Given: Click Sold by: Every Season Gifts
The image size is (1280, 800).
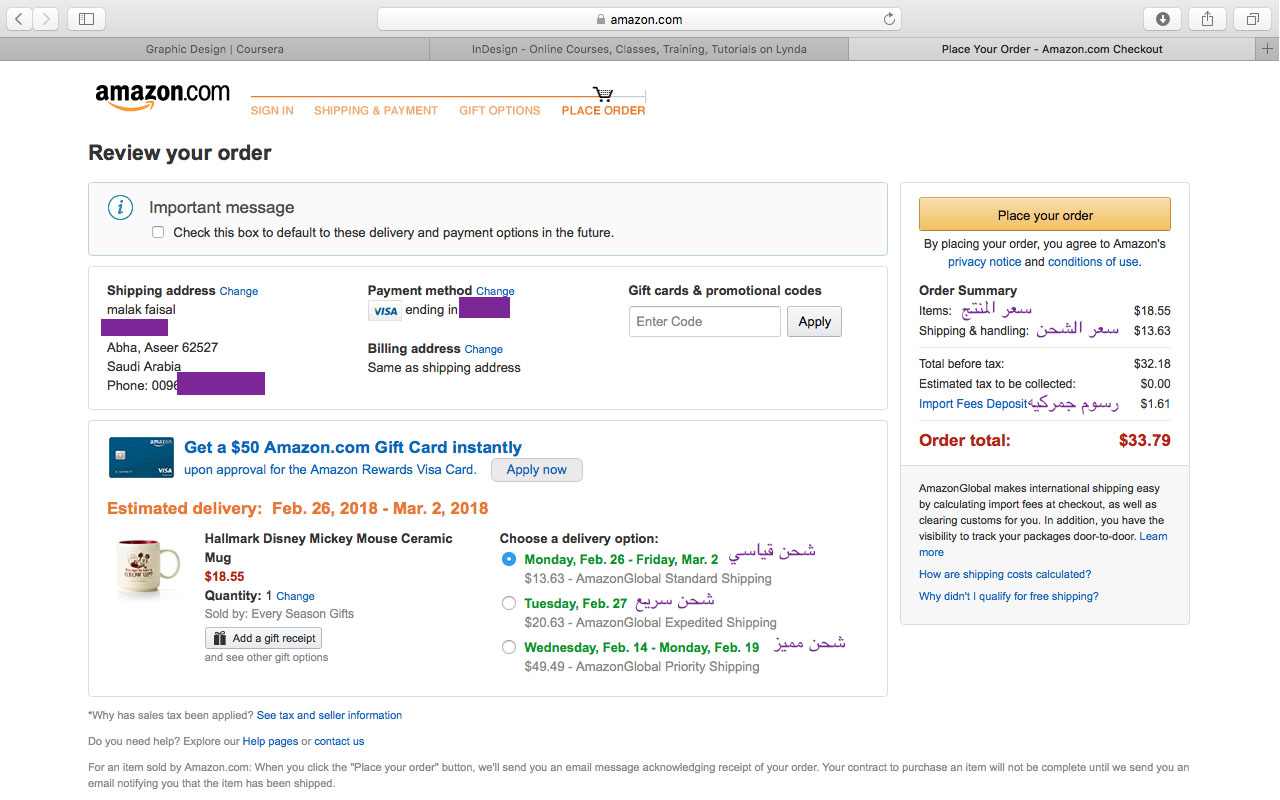Looking at the screenshot, I should pyautogui.click(x=279, y=614).
